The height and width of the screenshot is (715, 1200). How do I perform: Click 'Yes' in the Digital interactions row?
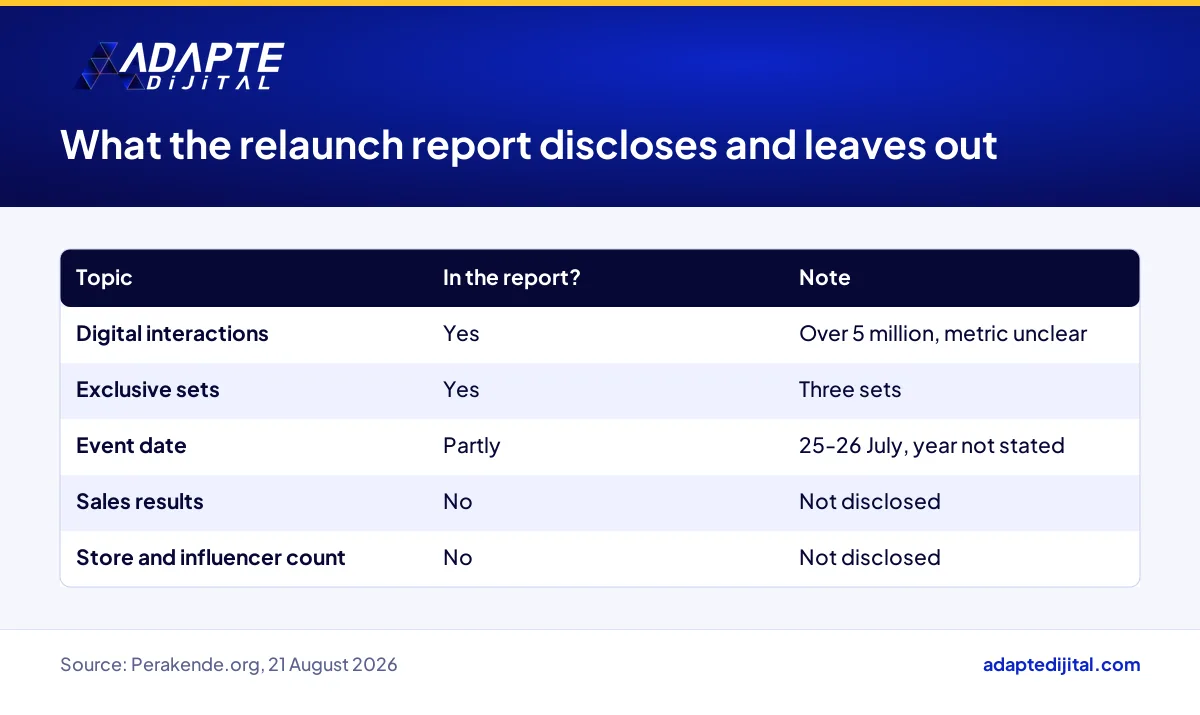[461, 334]
